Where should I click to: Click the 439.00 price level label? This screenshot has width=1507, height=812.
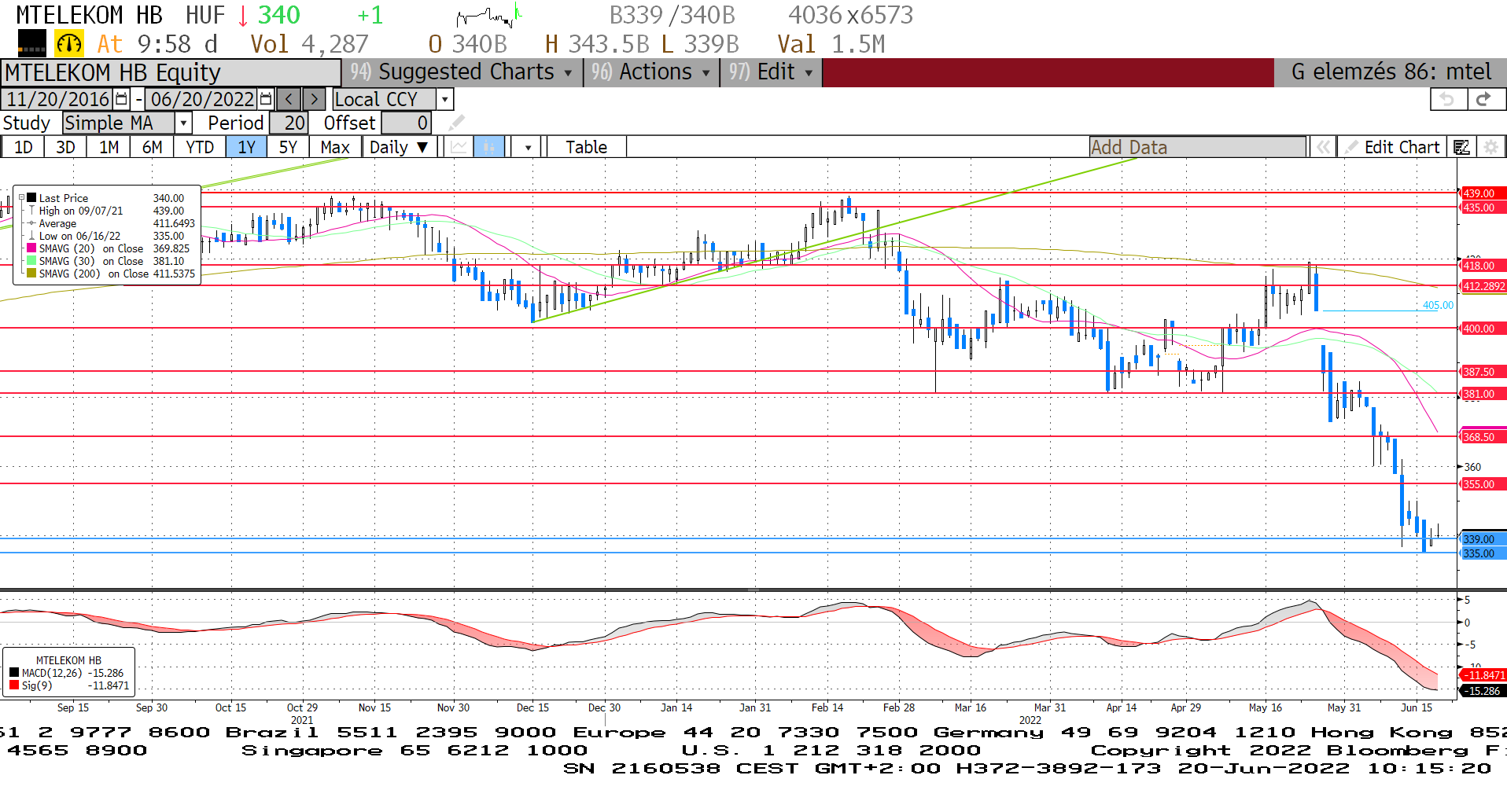click(x=1483, y=193)
